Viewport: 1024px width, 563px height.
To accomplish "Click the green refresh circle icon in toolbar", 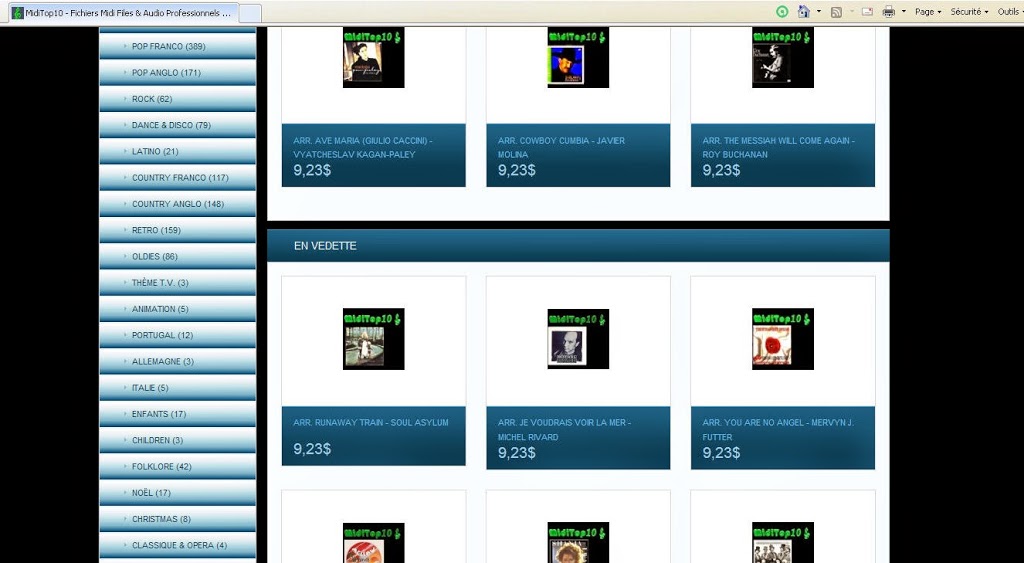I will pyautogui.click(x=782, y=11).
